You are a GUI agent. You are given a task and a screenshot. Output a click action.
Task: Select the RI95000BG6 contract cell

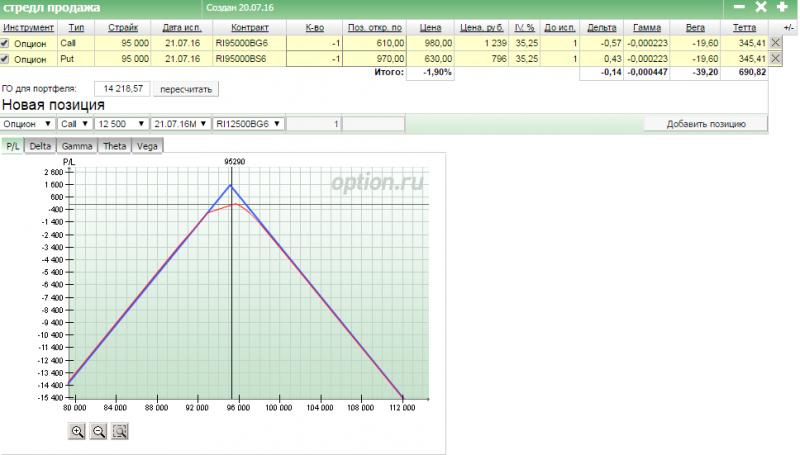coord(249,43)
